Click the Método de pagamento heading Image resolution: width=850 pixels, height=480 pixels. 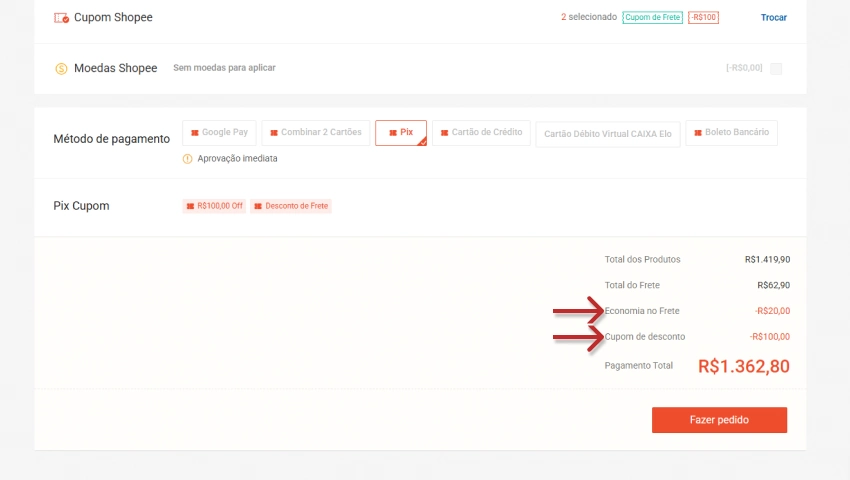(112, 139)
